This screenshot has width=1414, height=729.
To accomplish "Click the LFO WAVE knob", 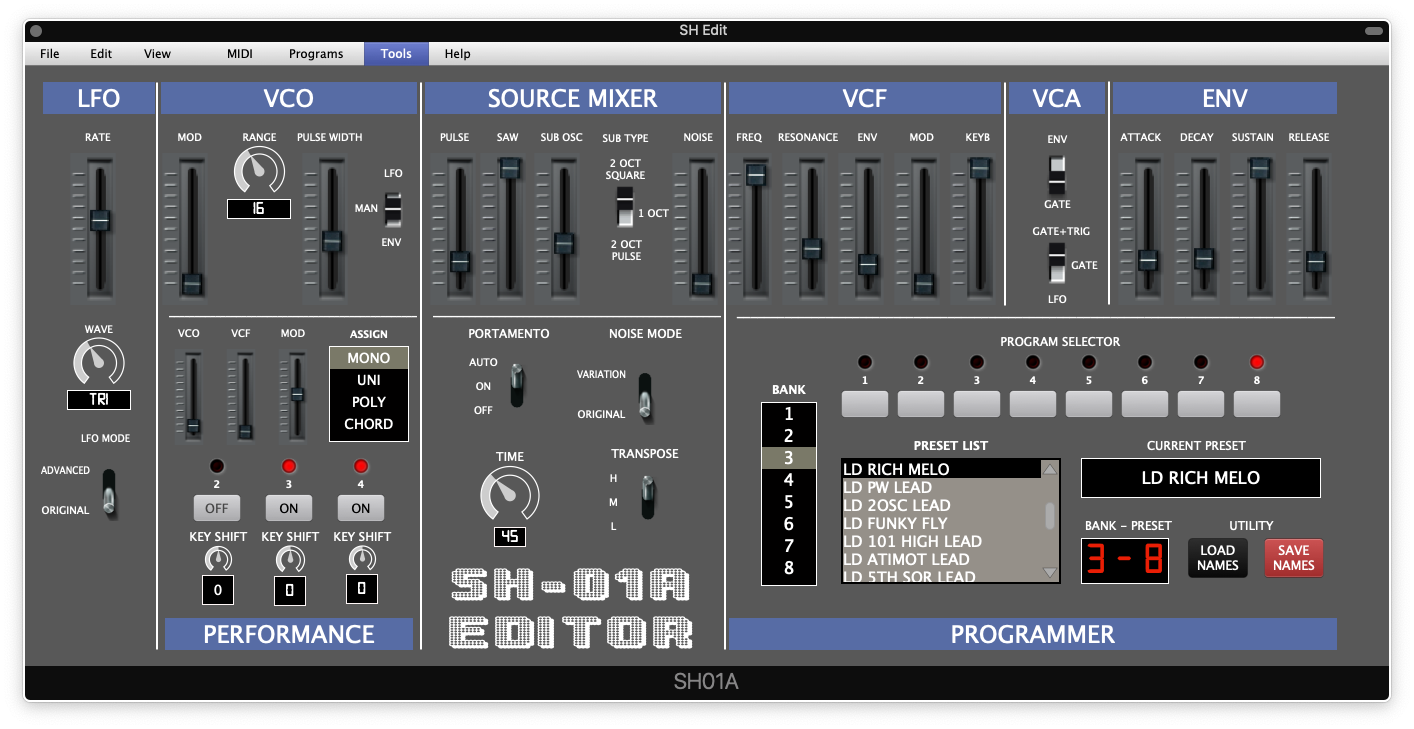I will [99, 363].
